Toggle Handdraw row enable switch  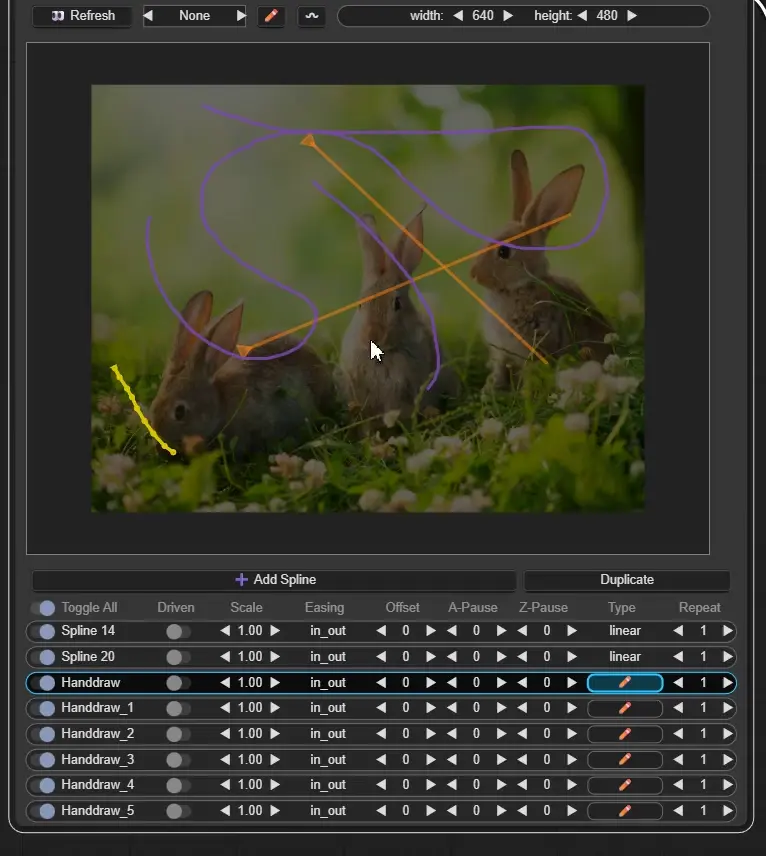pos(44,682)
